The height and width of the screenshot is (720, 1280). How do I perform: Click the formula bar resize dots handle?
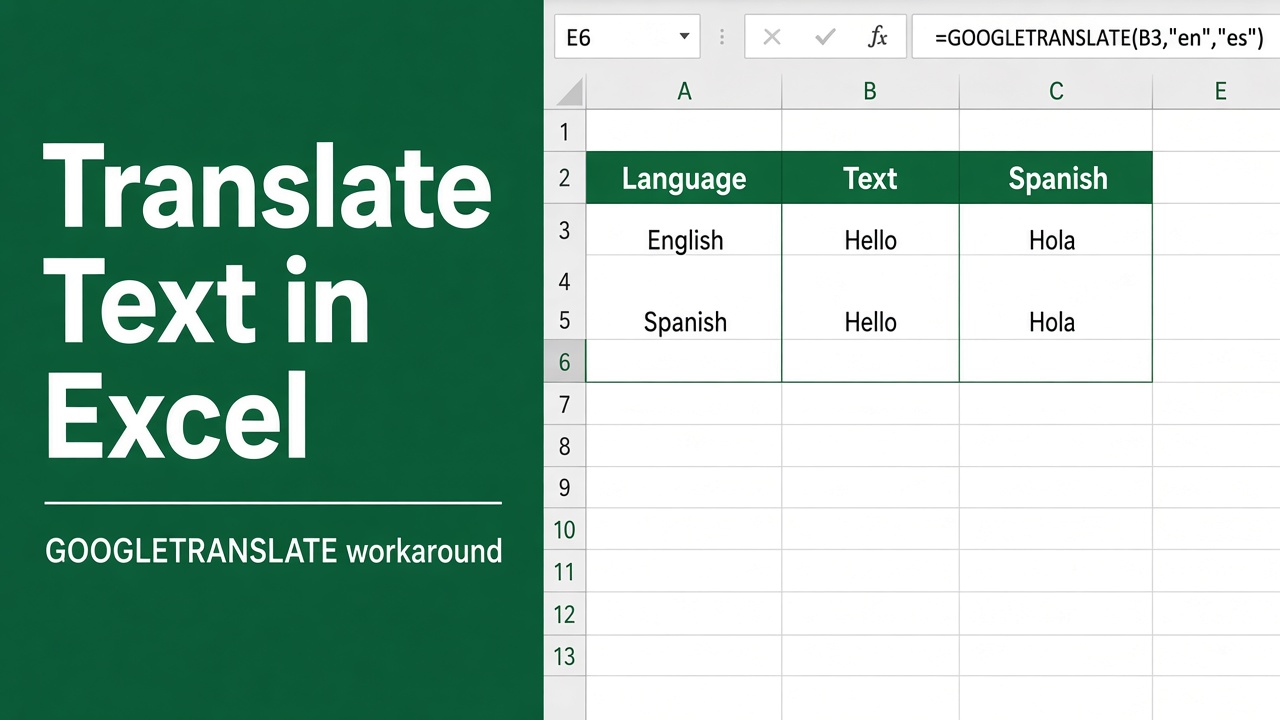pyautogui.click(x=723, y=38)
